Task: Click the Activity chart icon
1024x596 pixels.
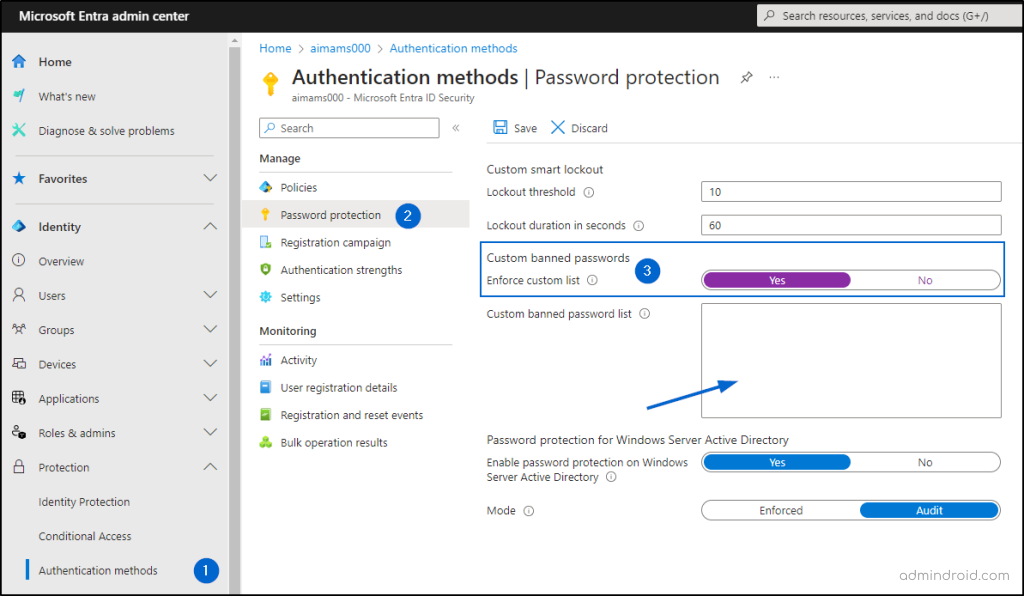Action: click(x=266, y=360)
